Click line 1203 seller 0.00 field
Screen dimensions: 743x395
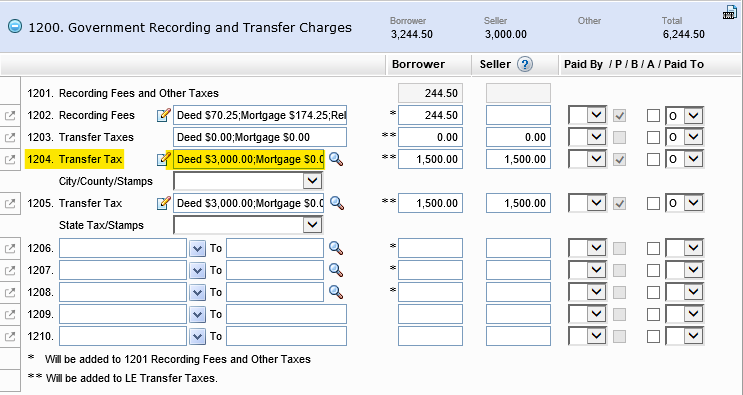518,137
